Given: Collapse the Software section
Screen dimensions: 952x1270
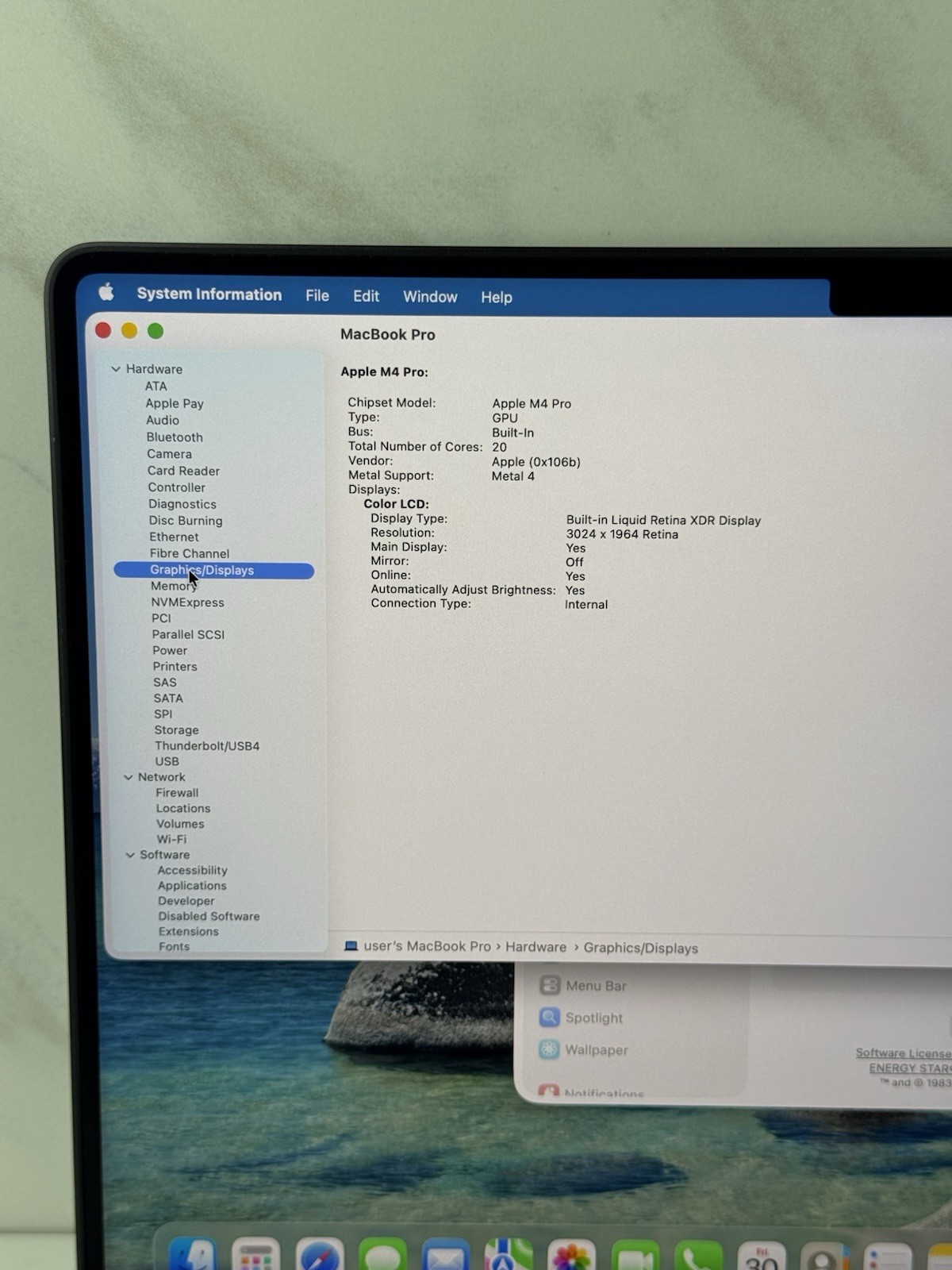Looking at the screenshot, I should click(x=130, y=855).
